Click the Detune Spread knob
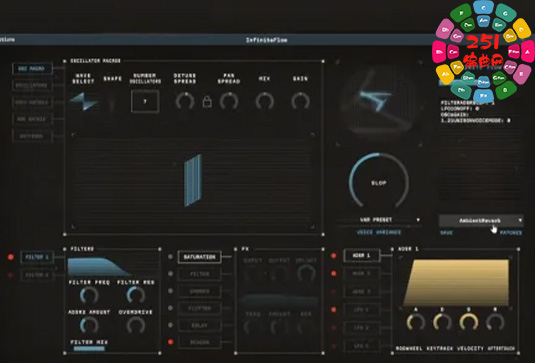The height and width of the screenshot is (363, 535). 185,101
